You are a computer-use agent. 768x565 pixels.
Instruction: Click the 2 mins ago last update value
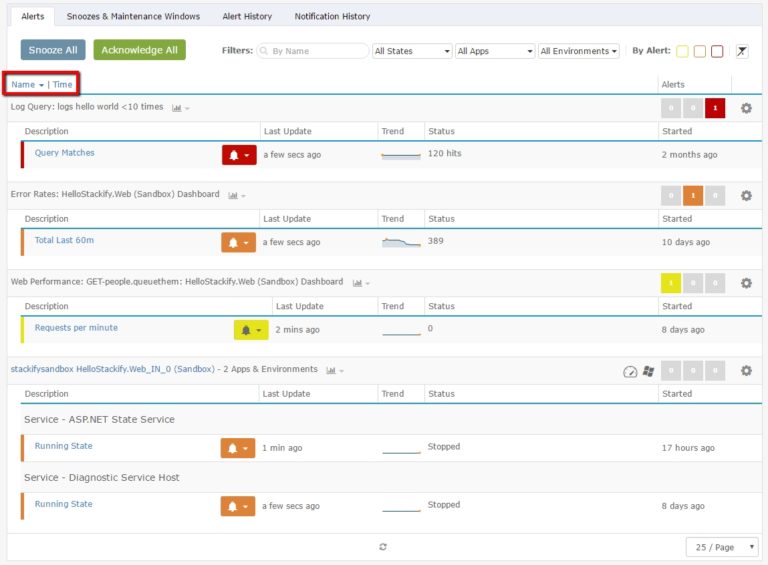click(297, 330)
